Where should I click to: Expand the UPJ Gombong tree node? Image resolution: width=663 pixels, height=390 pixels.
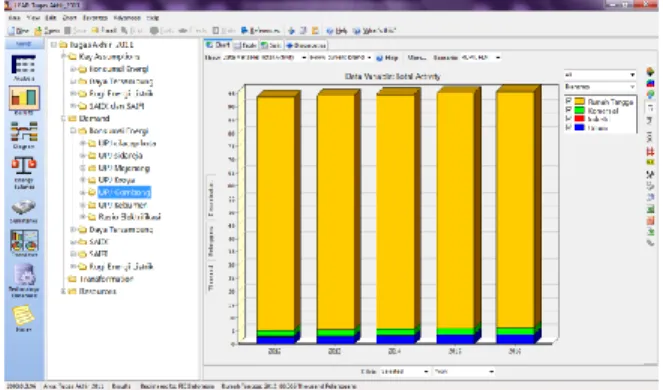click(x=83, y=192)
